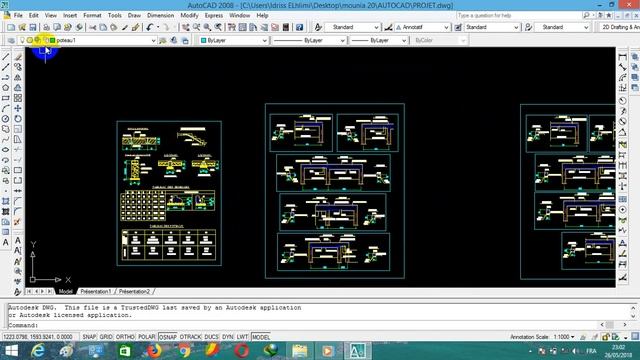The height and width of the screenshot is (360, 640).
Task: Open the Modify menu
Action: tap(189, 16)
